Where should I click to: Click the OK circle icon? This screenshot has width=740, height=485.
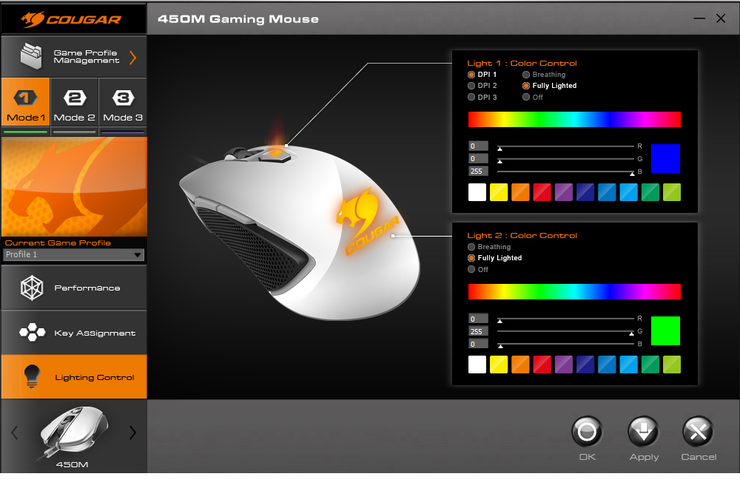point(587,431)
